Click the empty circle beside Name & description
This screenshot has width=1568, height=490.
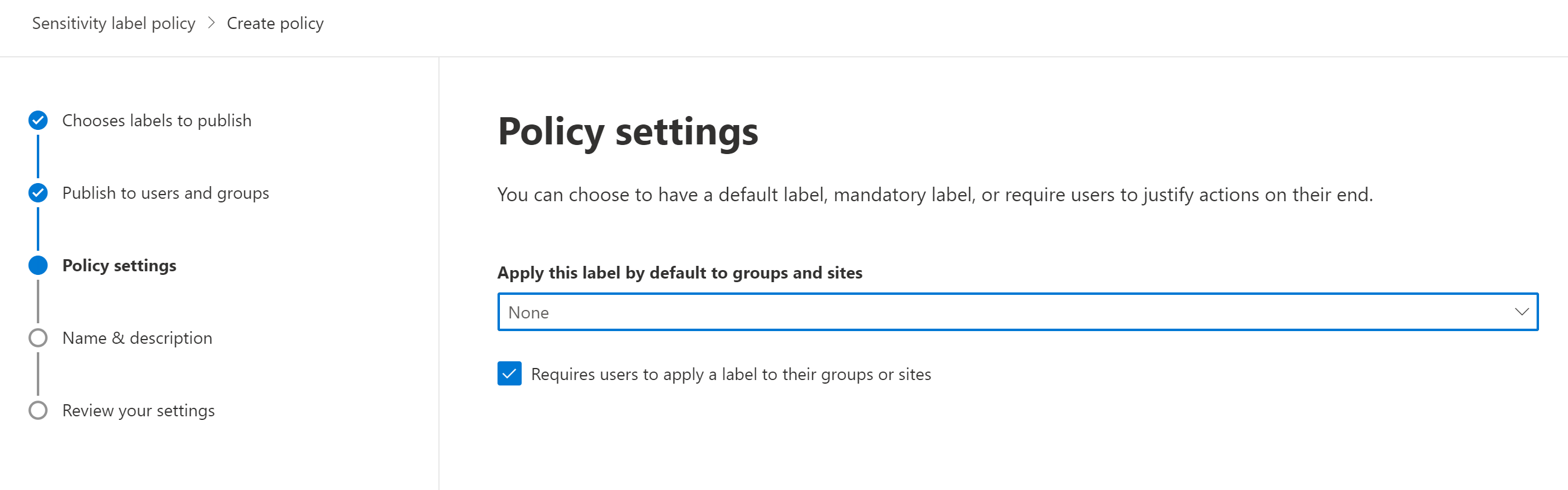(x=38, y=338)
